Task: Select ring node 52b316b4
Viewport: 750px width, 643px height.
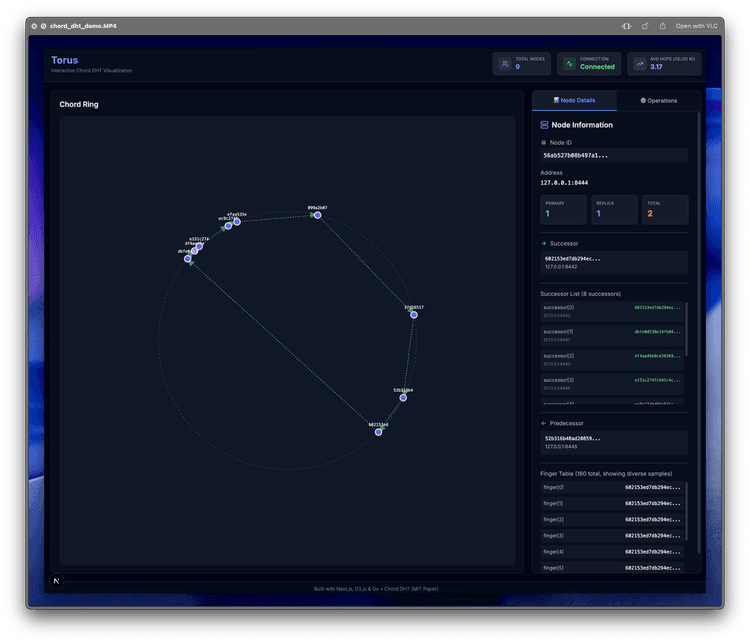Action: [x=403, y=397]
